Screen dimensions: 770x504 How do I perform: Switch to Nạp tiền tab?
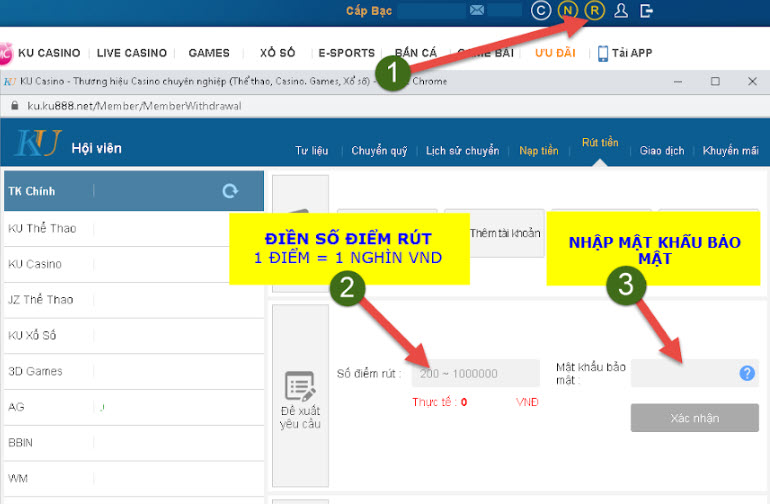click(x=539, y=151)
